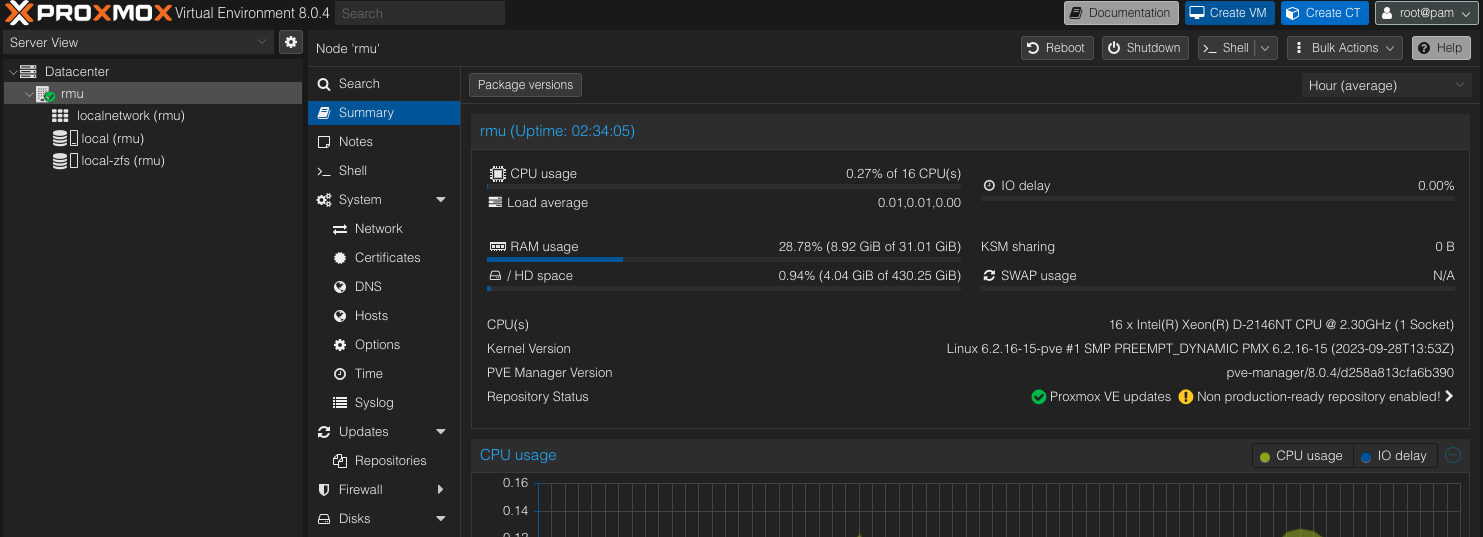
Task: Click the Proxmox logo
Action: pyautogui.click(x=88, y=13)
